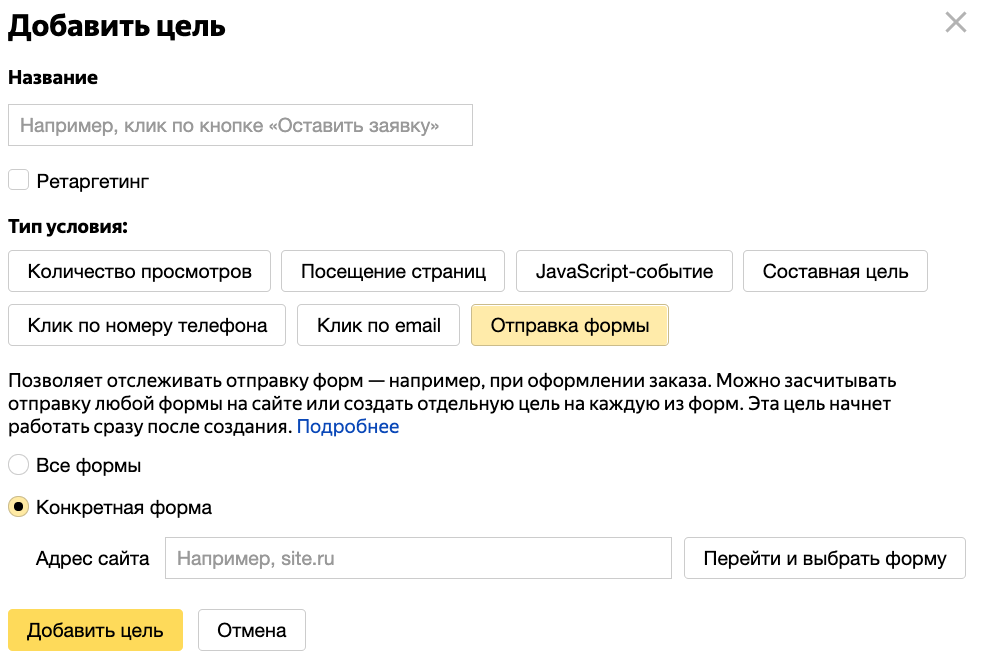Close the Добавить цель dialog with X
This screenshot has height=660, width=982.
coord(955,23)
